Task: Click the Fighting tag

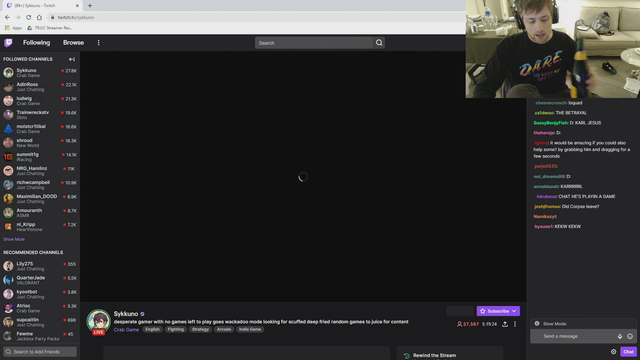Action: tap(176, 329)
